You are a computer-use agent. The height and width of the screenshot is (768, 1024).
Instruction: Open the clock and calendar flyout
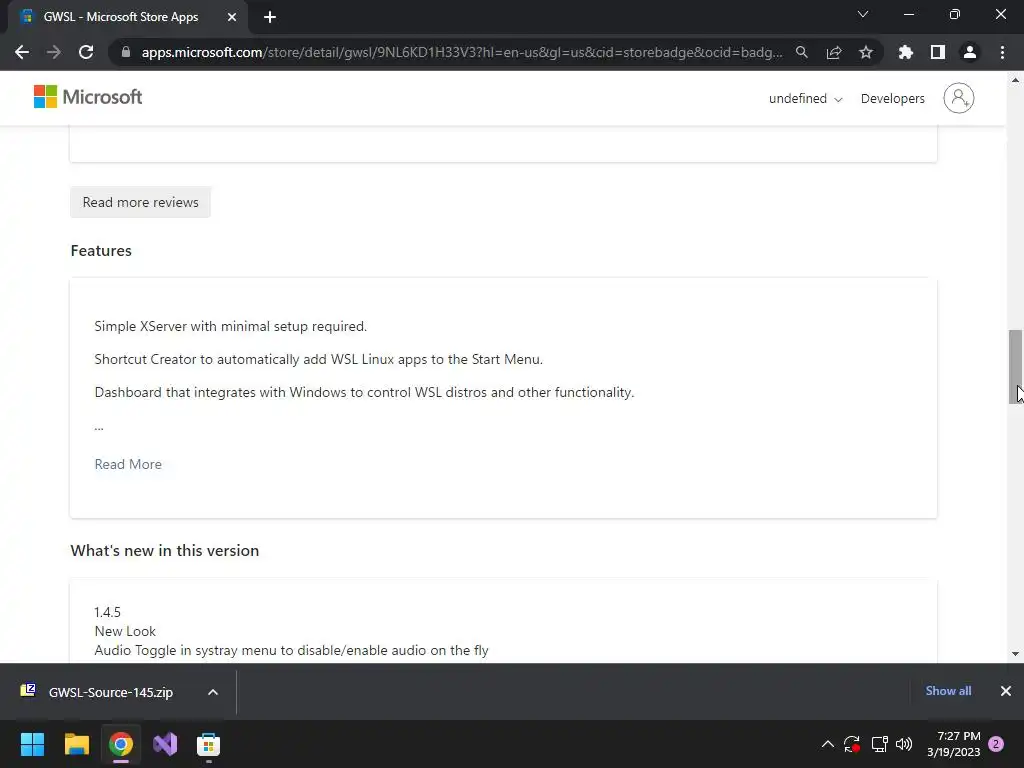(953, 744)
